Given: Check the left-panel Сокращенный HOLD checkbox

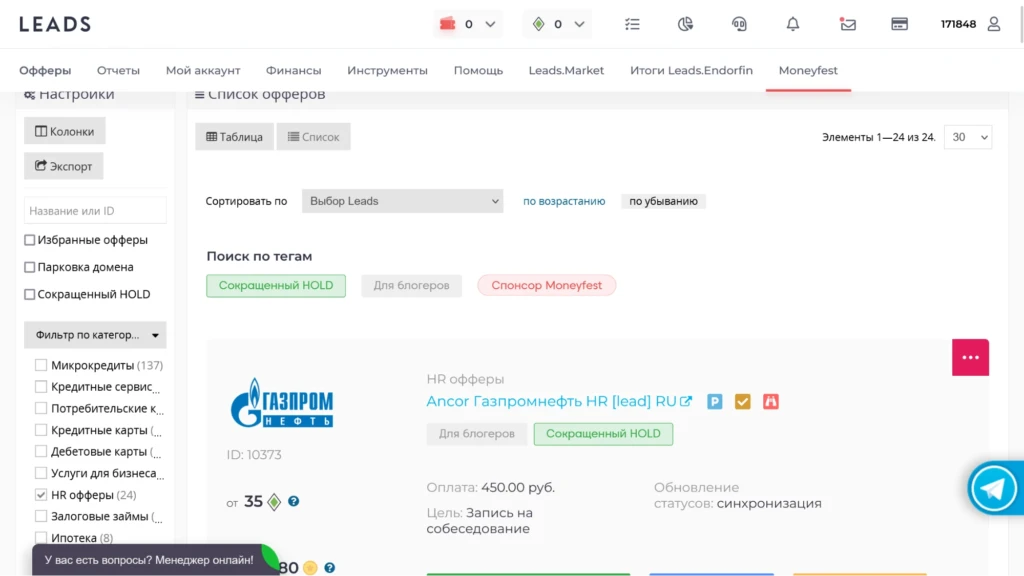Looking at the screenshot, I should 29,295.
